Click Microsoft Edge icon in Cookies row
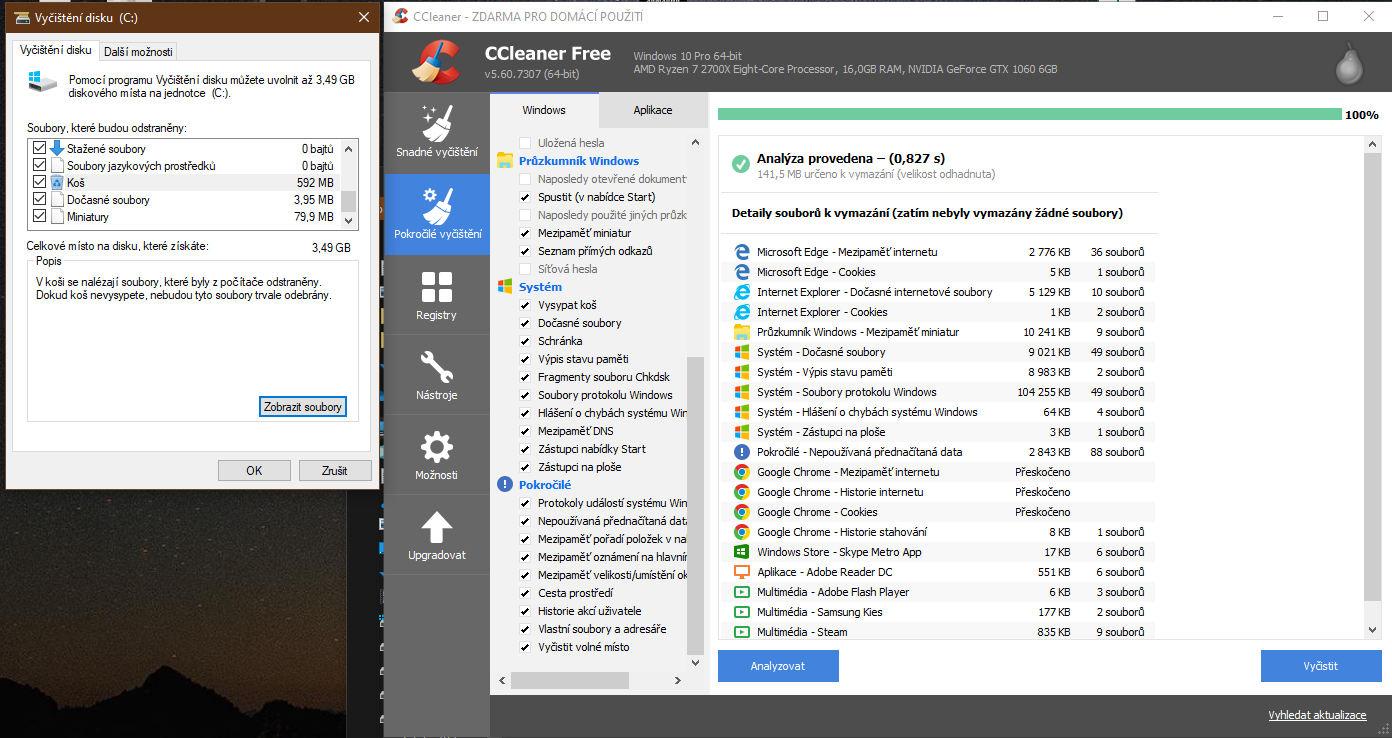 741,272
